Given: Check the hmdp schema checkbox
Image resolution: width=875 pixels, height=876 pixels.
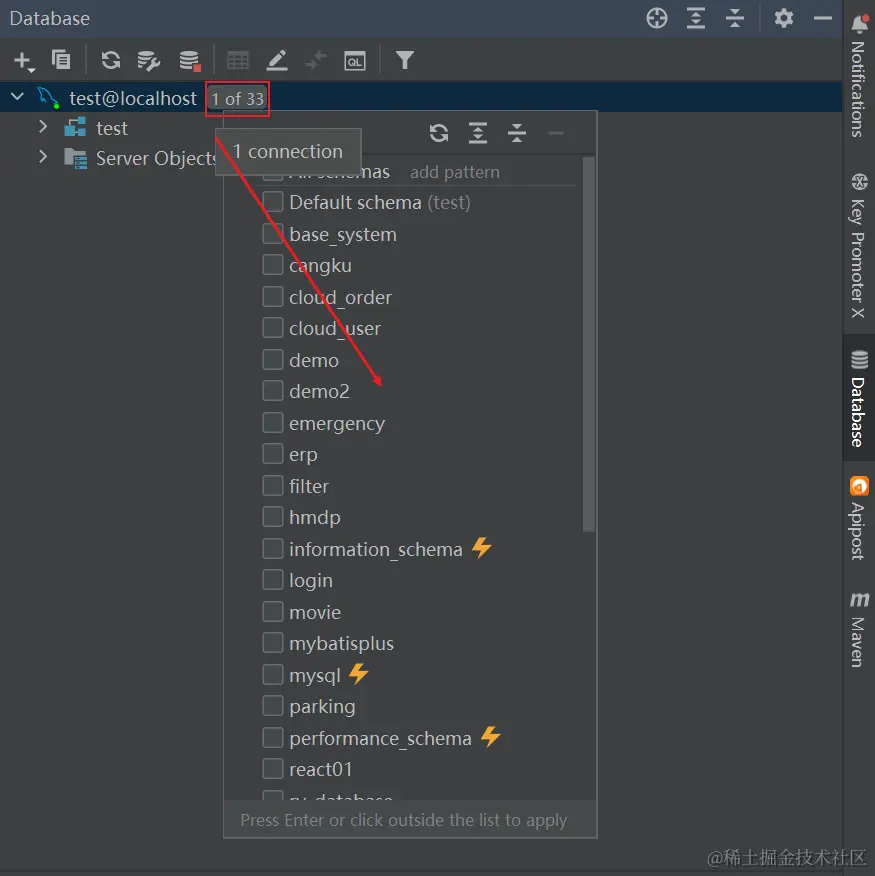Looking at the screenshot, I should (273, 517).
